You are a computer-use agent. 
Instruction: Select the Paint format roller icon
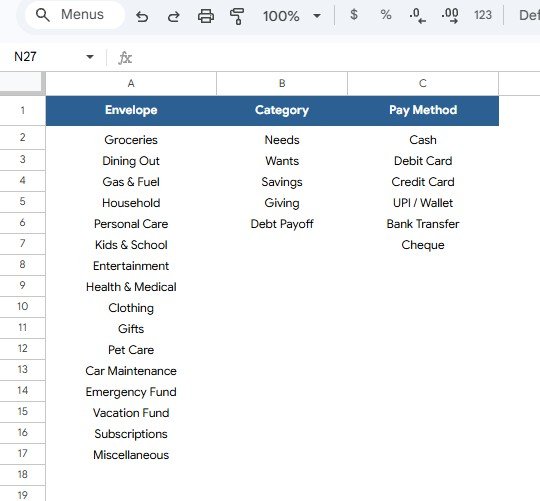click(237, 16)
